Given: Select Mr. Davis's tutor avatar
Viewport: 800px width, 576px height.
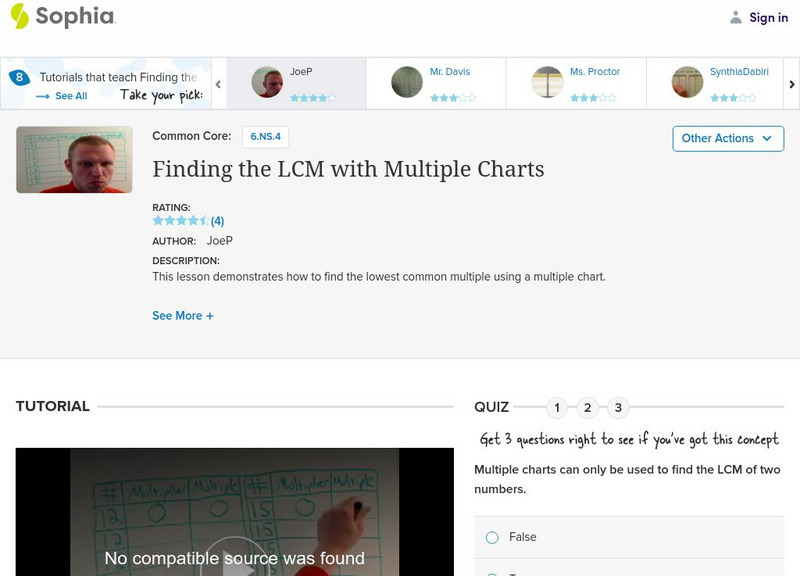Looking at the screenshot, I should [x=407, y=80].
